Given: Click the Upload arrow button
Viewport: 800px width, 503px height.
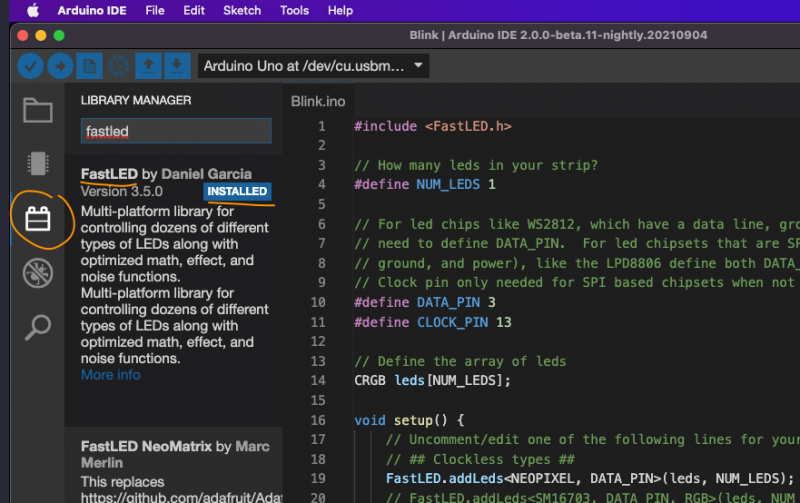Looking at the screenshot, I should [60, 66].
